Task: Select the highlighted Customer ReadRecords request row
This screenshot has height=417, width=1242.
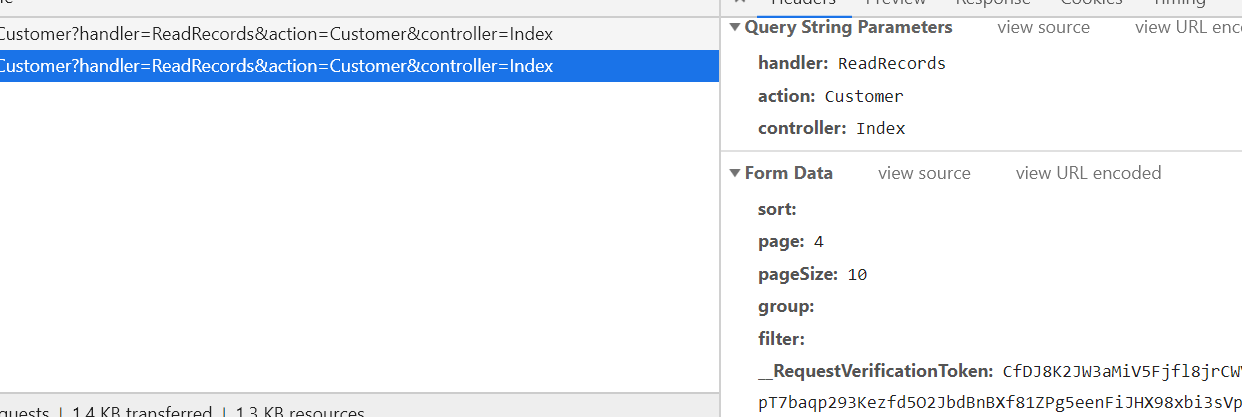Action: pos(276,67)
